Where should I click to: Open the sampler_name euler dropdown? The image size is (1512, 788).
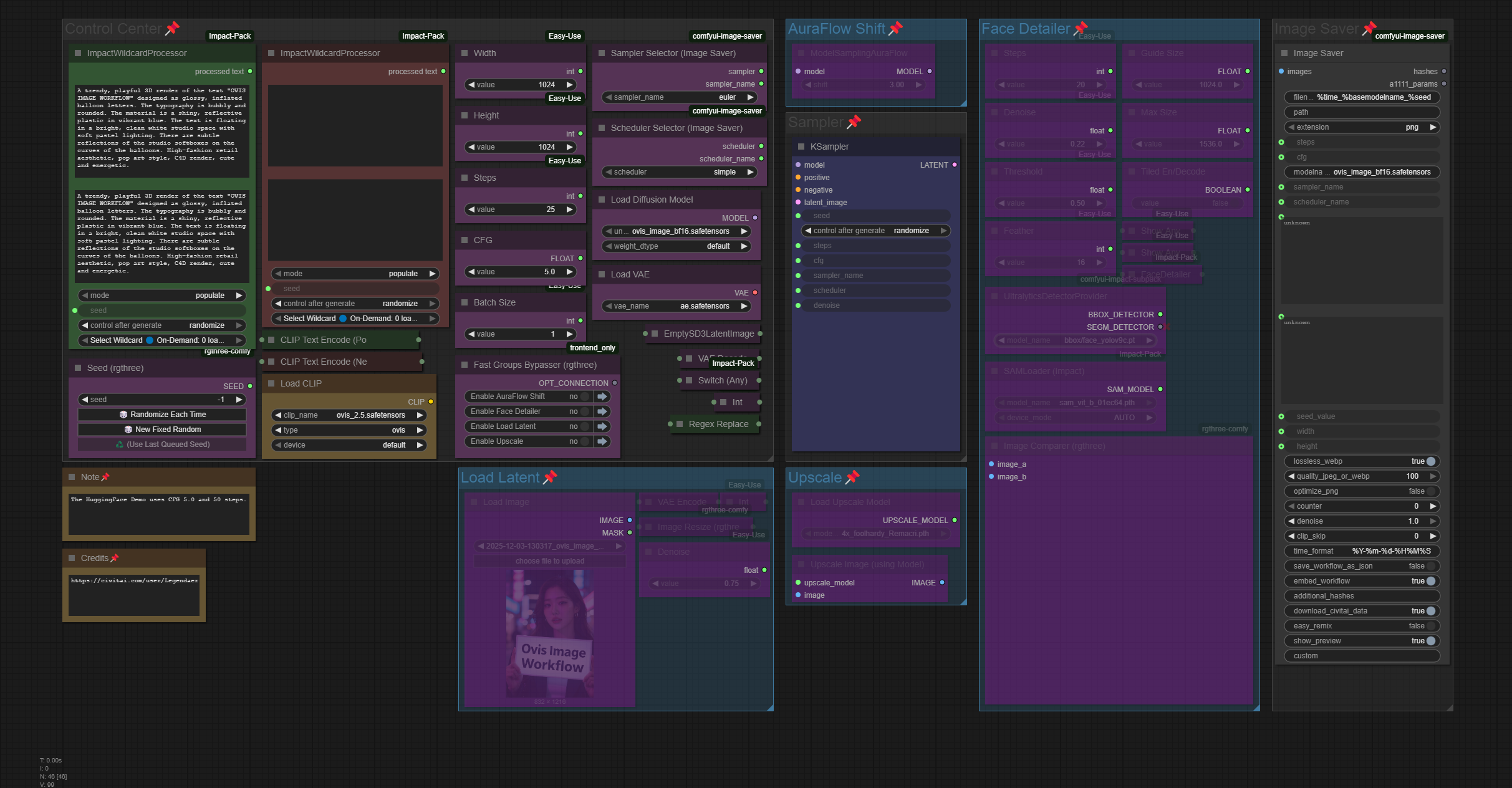[x=680, y=97]
